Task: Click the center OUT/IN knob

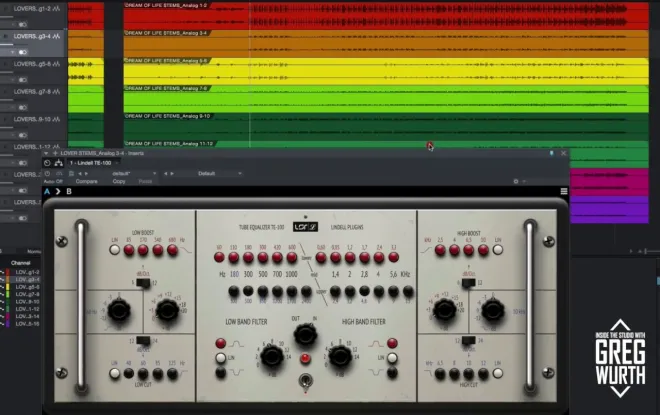Action: click(x=306, y=335)
